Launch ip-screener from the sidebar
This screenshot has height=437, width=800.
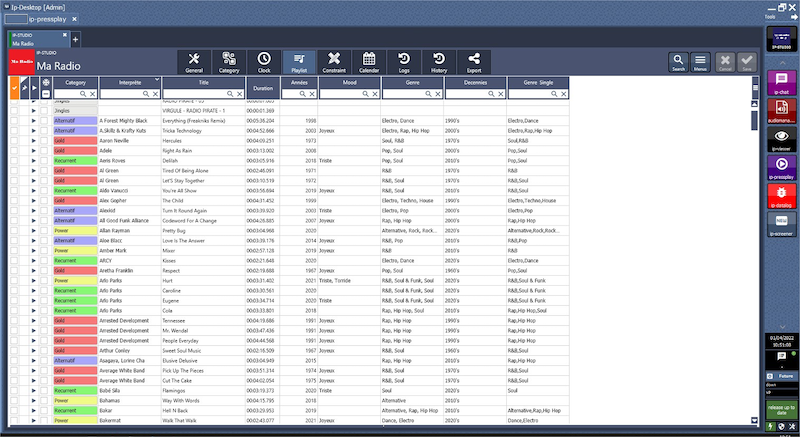tap(782, 225)
